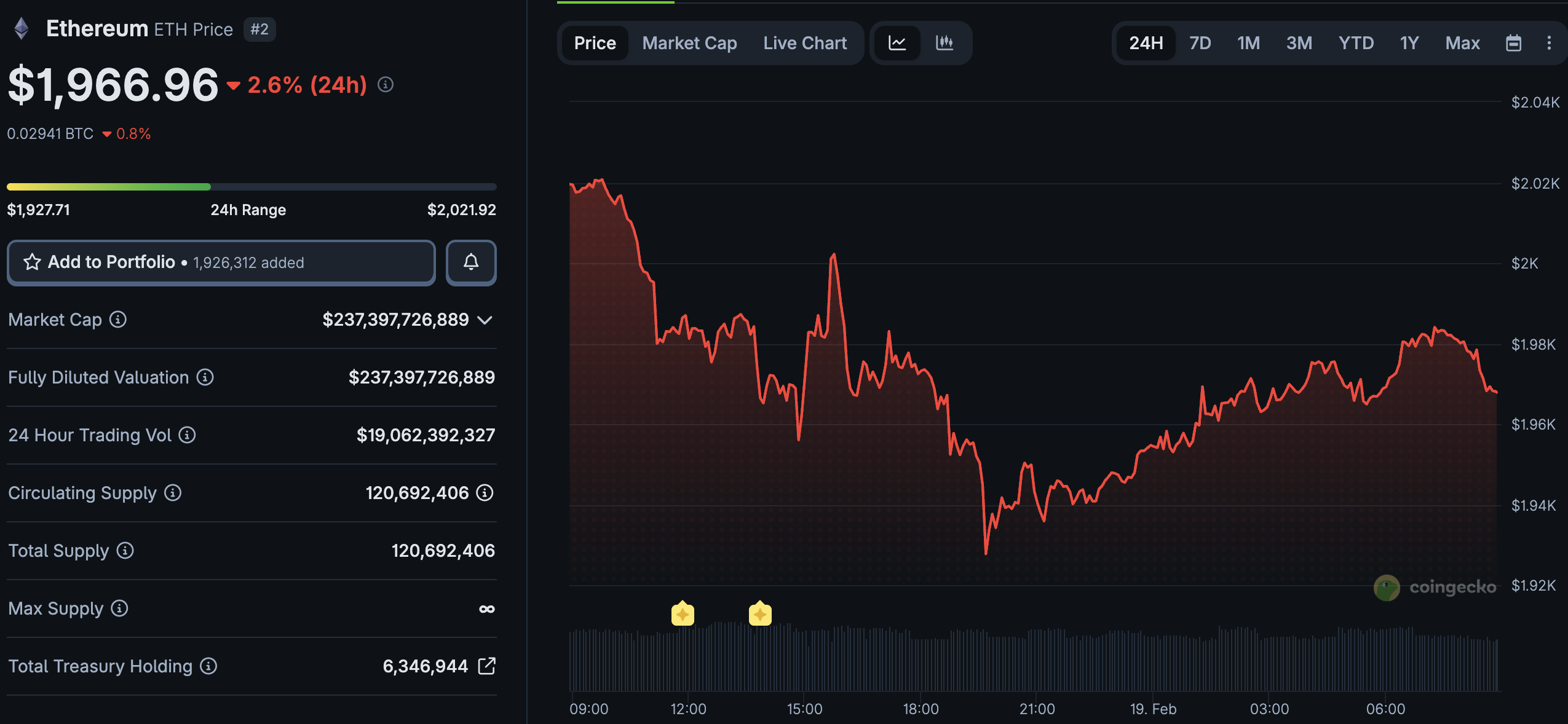Switch to candlestick chart view

(x=944, y=43)
